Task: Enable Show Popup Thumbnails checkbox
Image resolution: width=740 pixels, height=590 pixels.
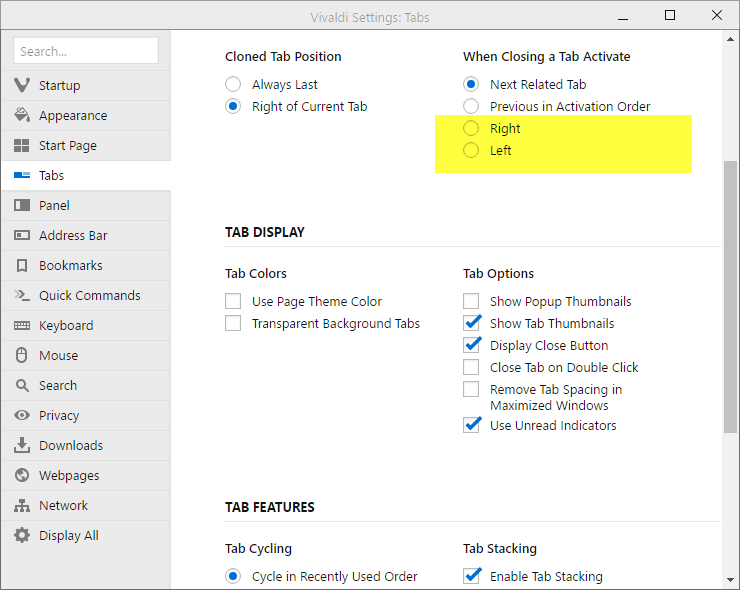Action: click(471, 301)
